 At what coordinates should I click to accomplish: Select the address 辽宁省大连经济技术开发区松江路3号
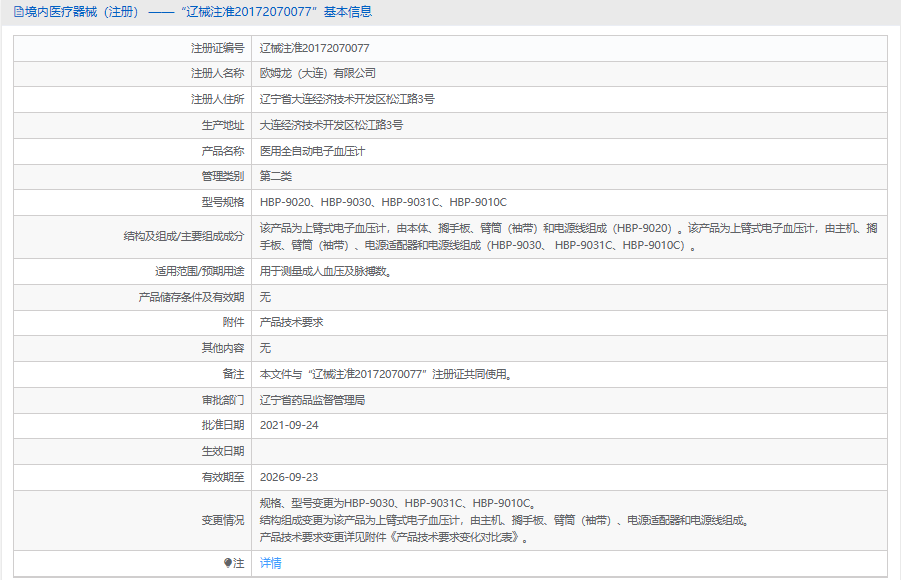347,99
